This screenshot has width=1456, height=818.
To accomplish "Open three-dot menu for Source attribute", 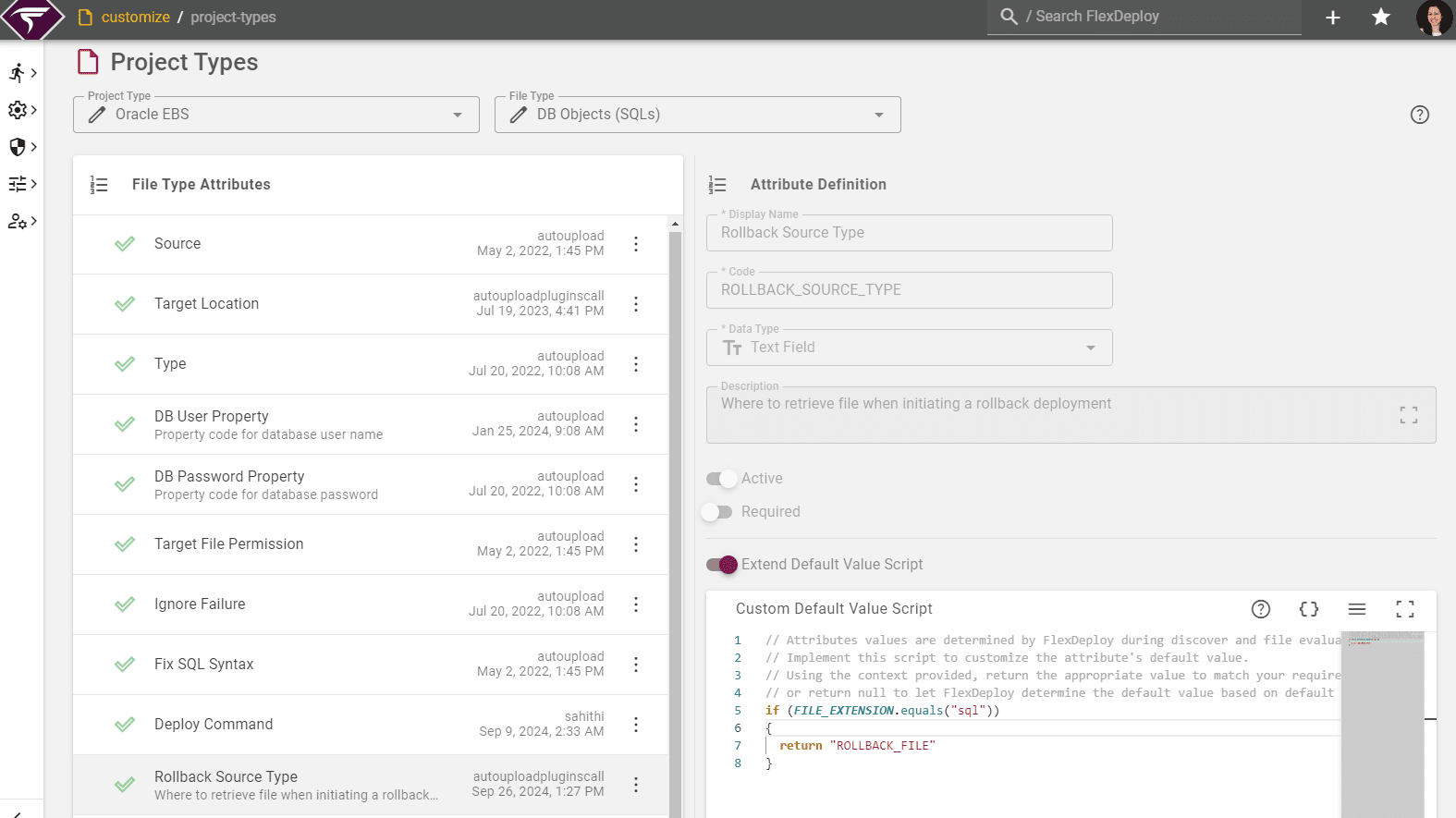I will (x=636, y=244).
